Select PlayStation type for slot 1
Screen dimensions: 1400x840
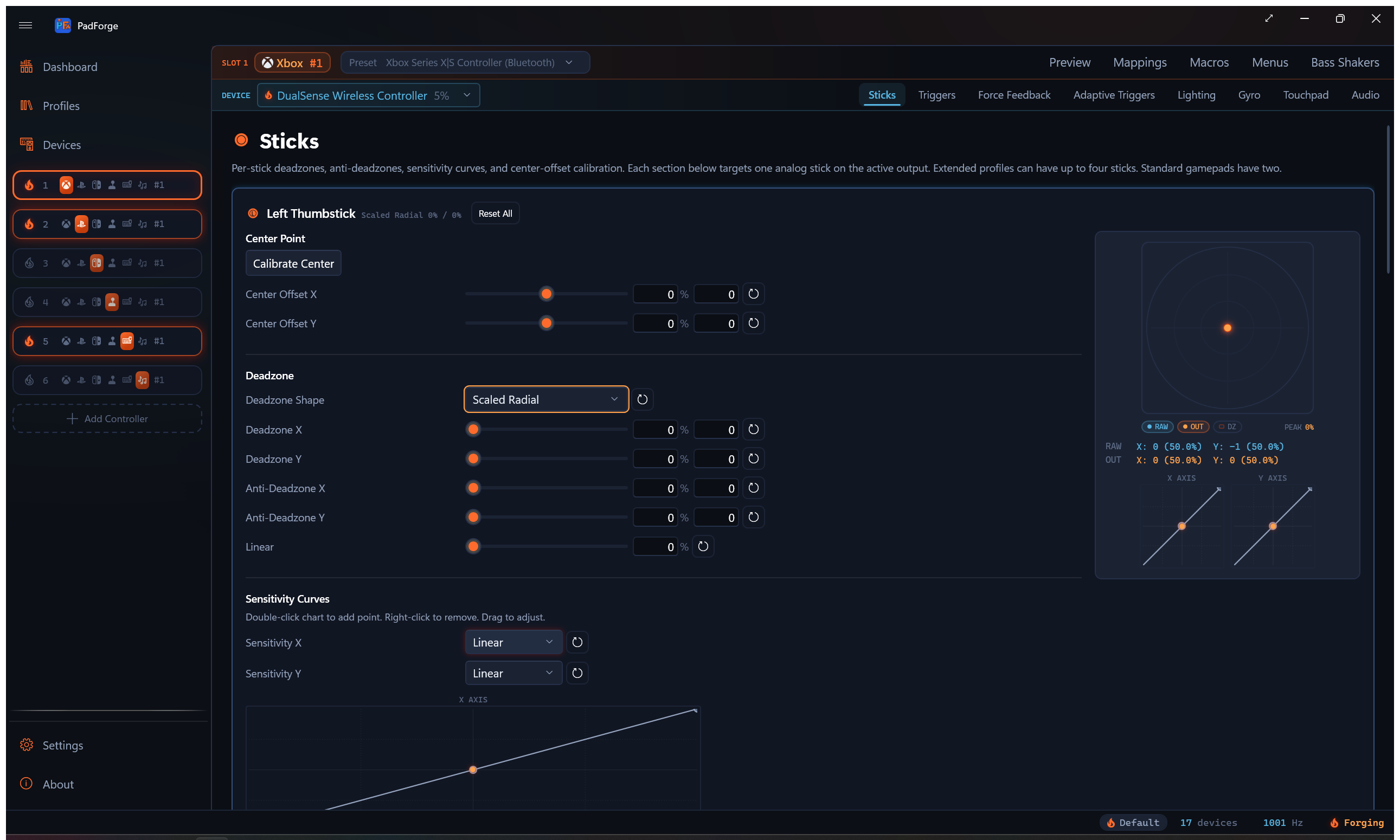tap(81, 185)
